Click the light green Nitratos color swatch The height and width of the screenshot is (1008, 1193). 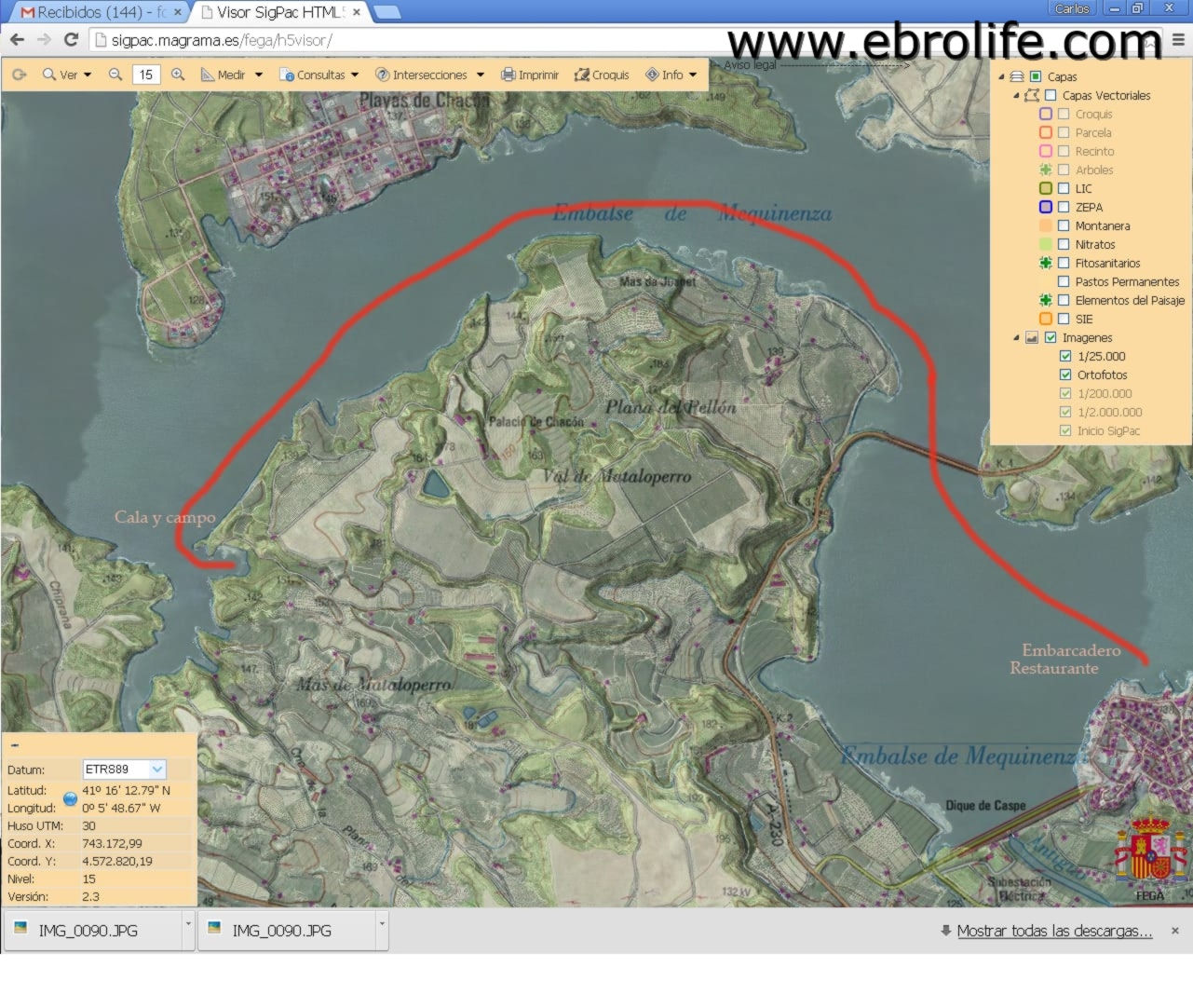click(x=1046, y=244)
